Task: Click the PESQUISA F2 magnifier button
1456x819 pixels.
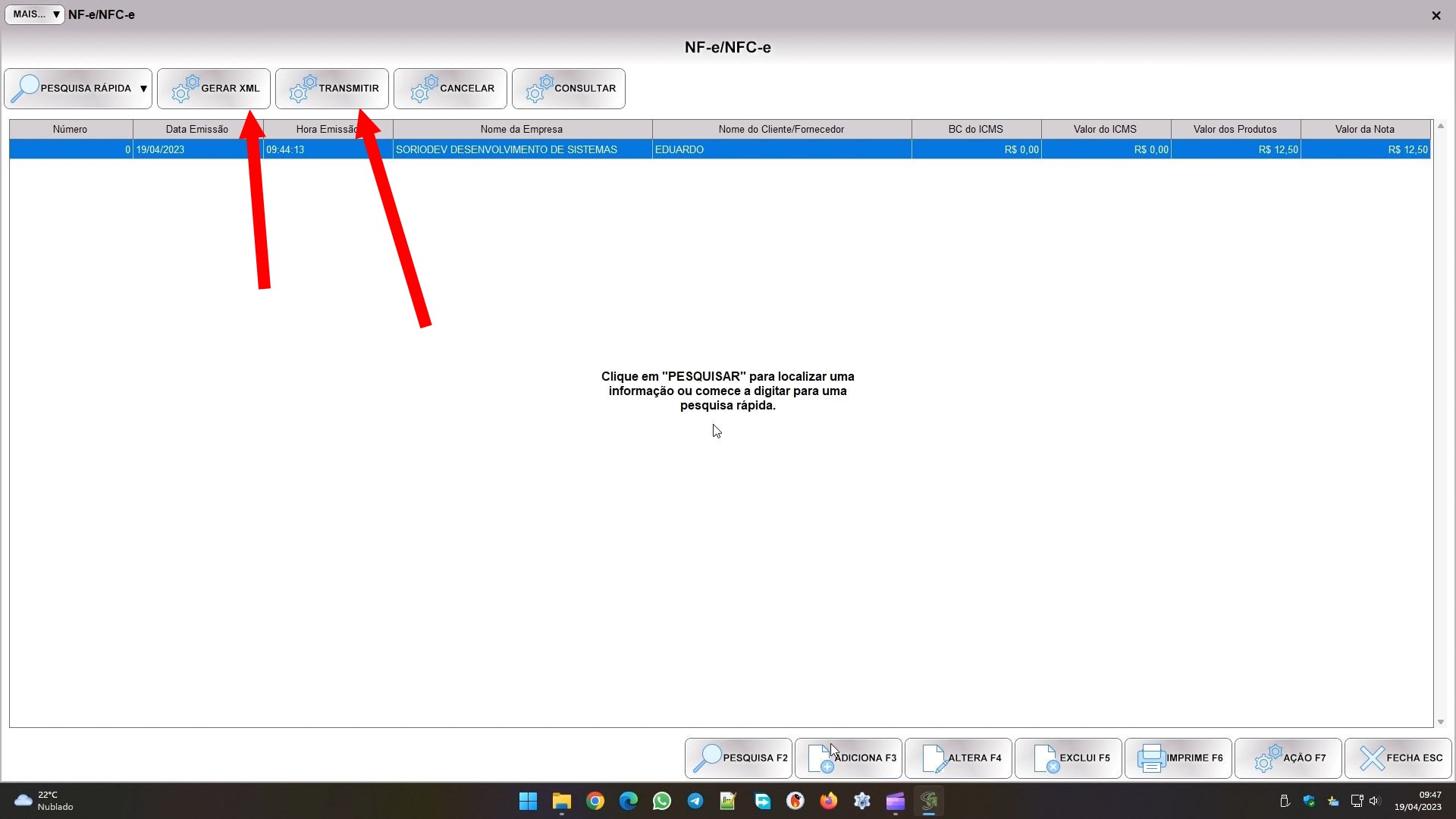Action: coord(738,758)
